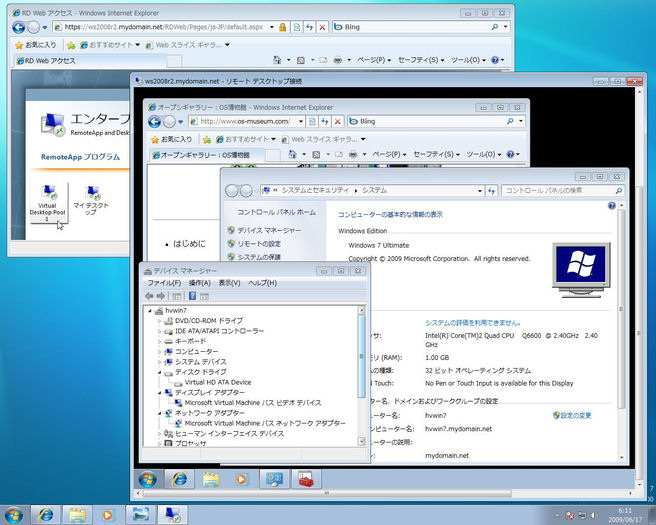Click the toolbox icon in remote taskbar
Viewport: 656px width, 525px height.
tap(306, 479)
